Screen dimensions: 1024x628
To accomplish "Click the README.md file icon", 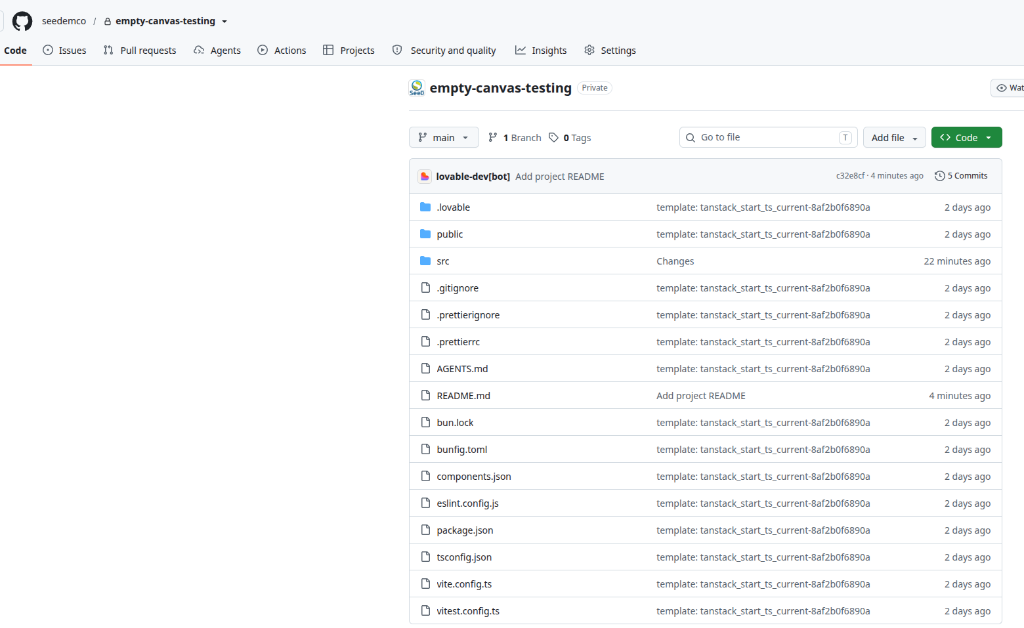I will (425, 395).
